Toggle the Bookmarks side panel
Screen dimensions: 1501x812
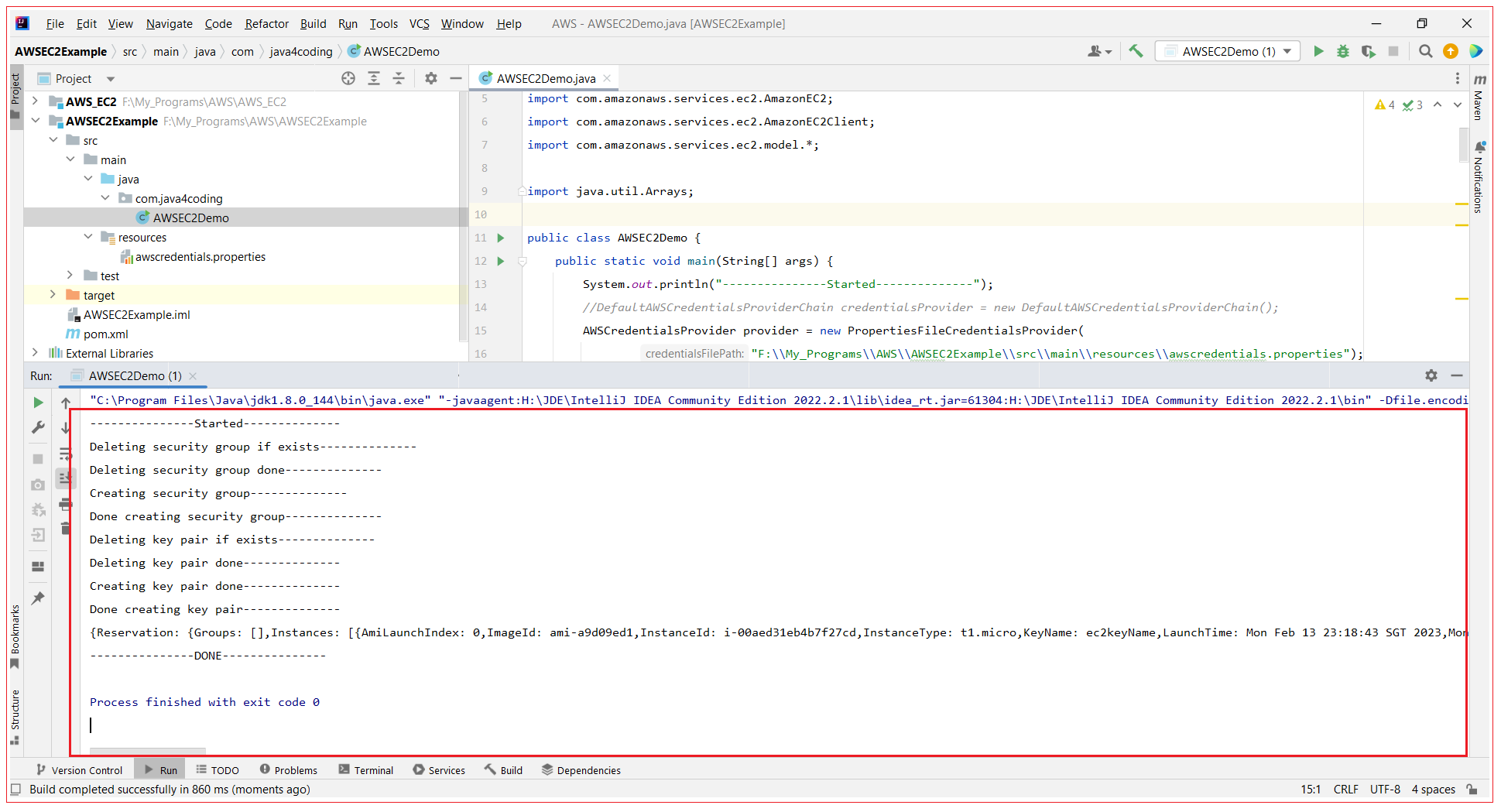click(15, 637)
